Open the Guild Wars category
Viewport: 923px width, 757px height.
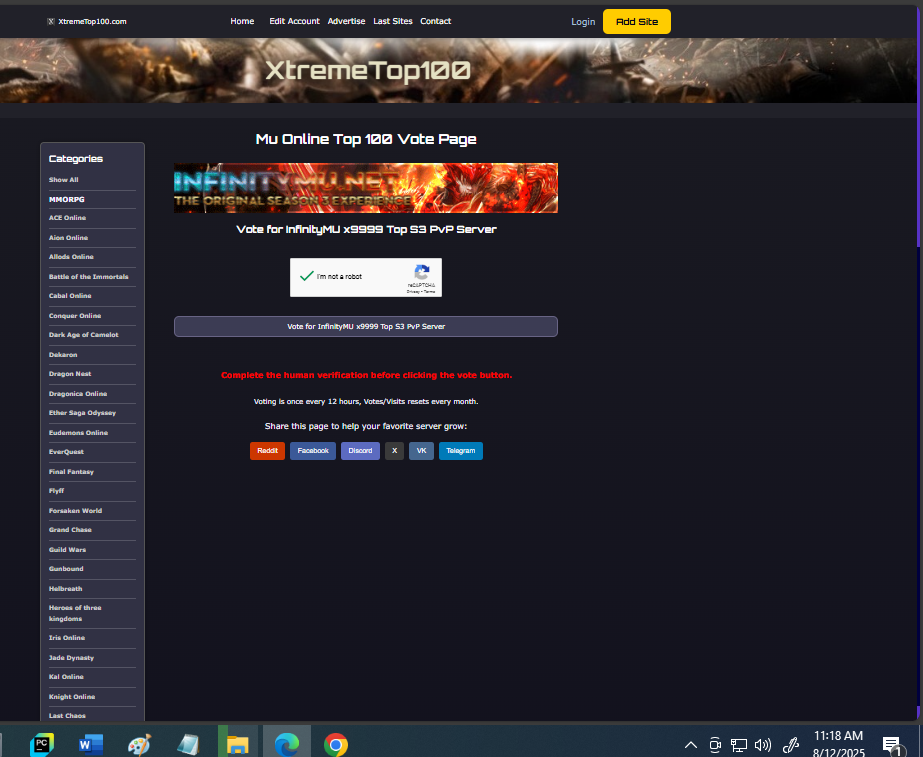pyautogui.click(x=67, y=549)
